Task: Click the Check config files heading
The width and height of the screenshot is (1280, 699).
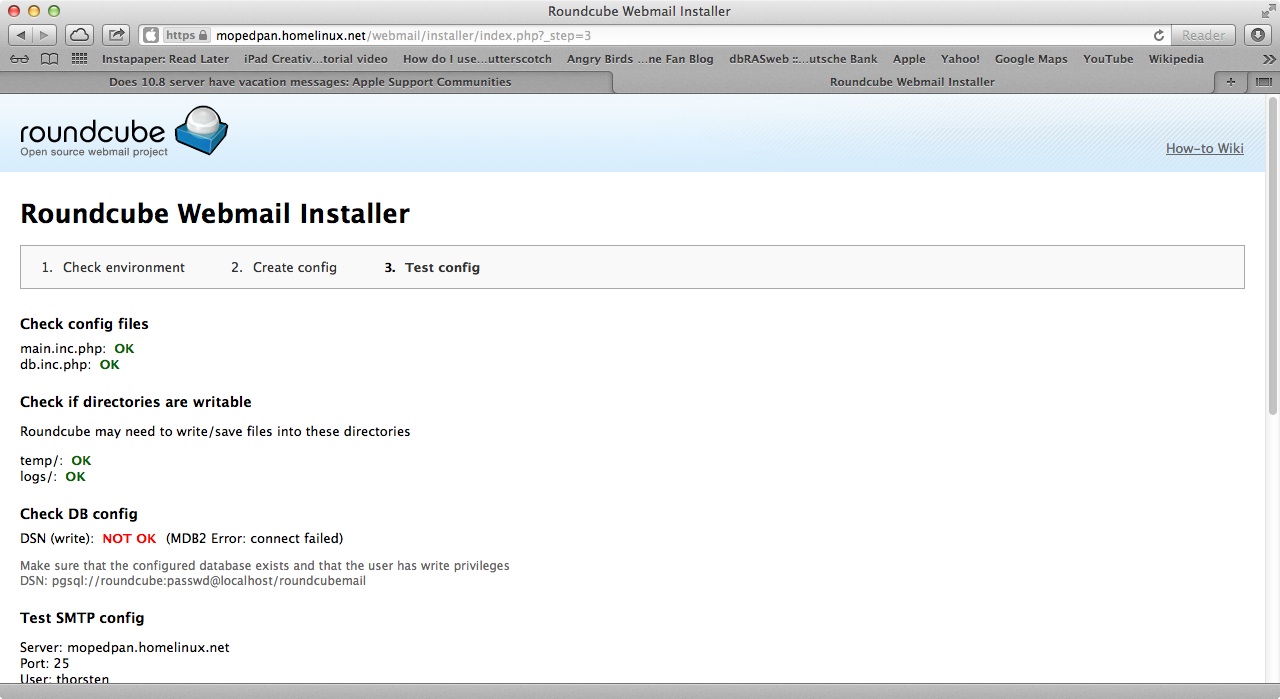Action: tap(84, 324)
